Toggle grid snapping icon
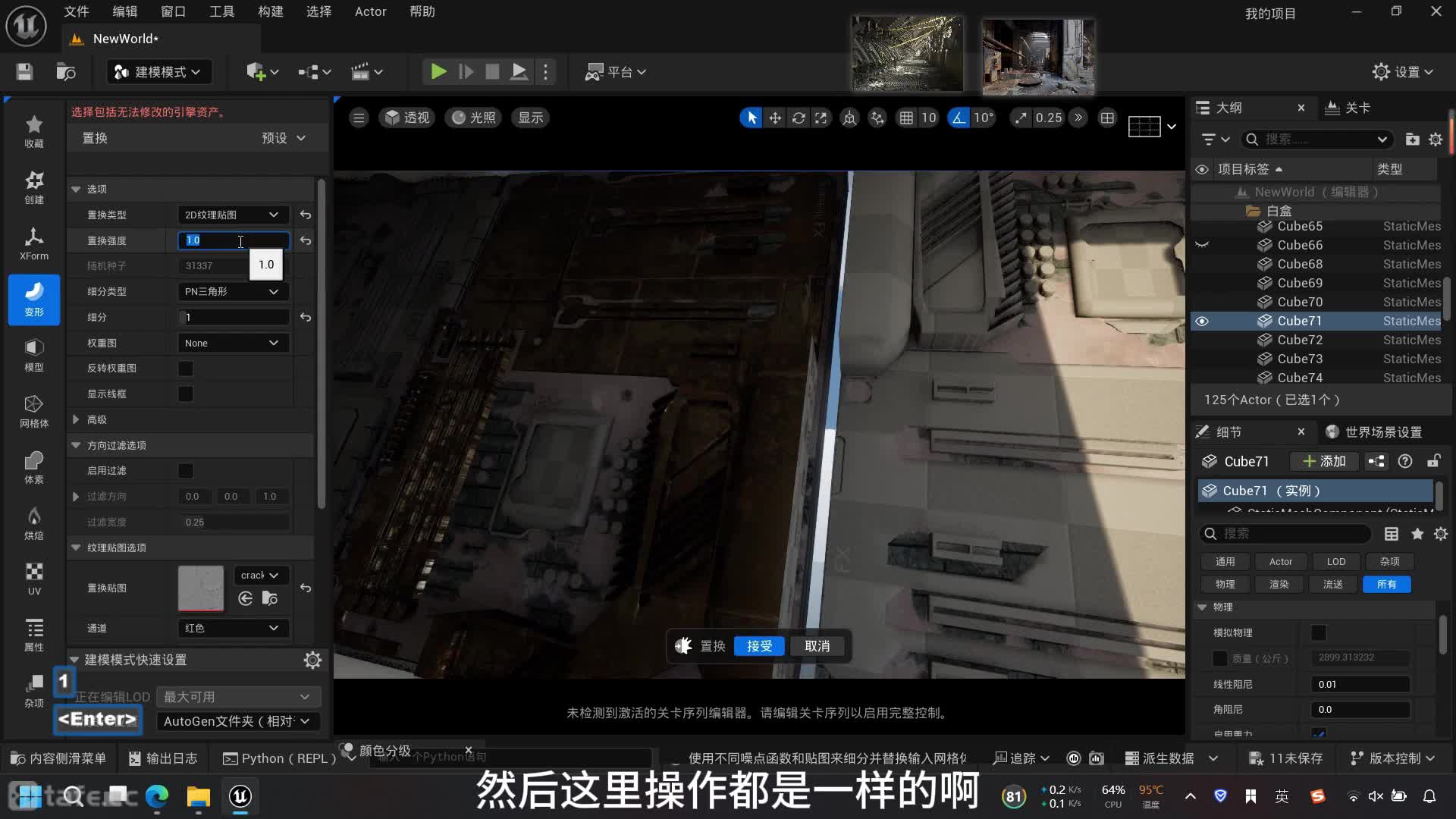 coord(906,118)
